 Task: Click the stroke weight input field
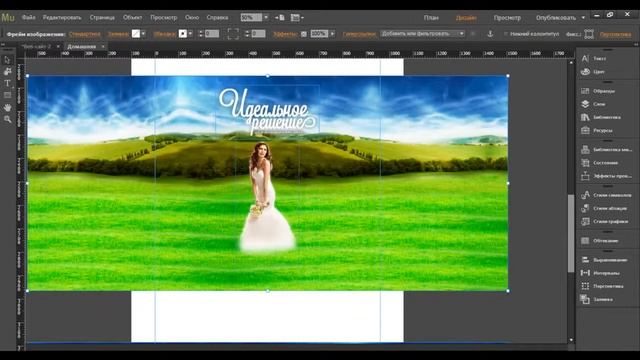click(x=212, y=34)
